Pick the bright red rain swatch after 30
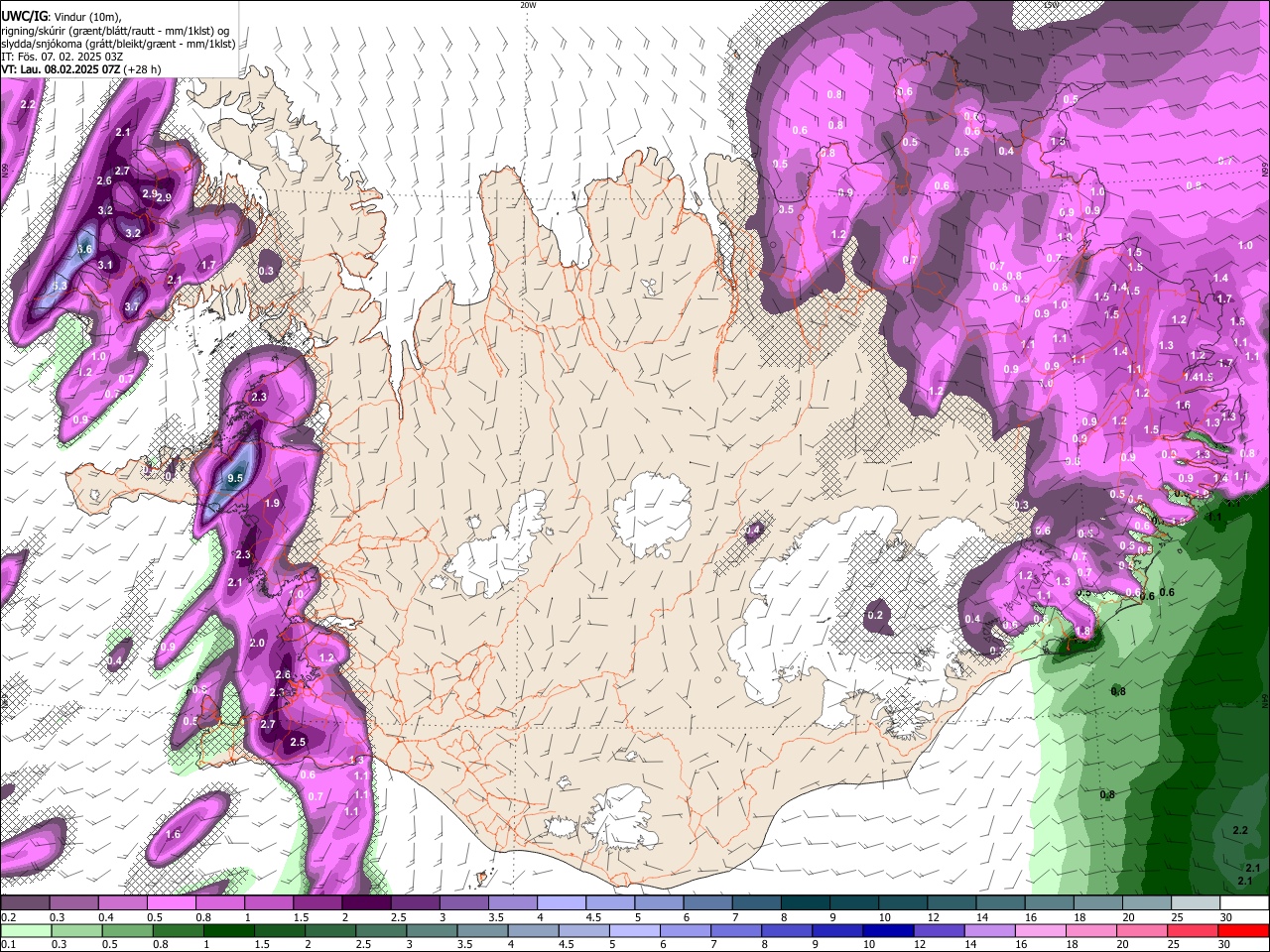This screenshot has height=952, width=1270. point(1245,931)
